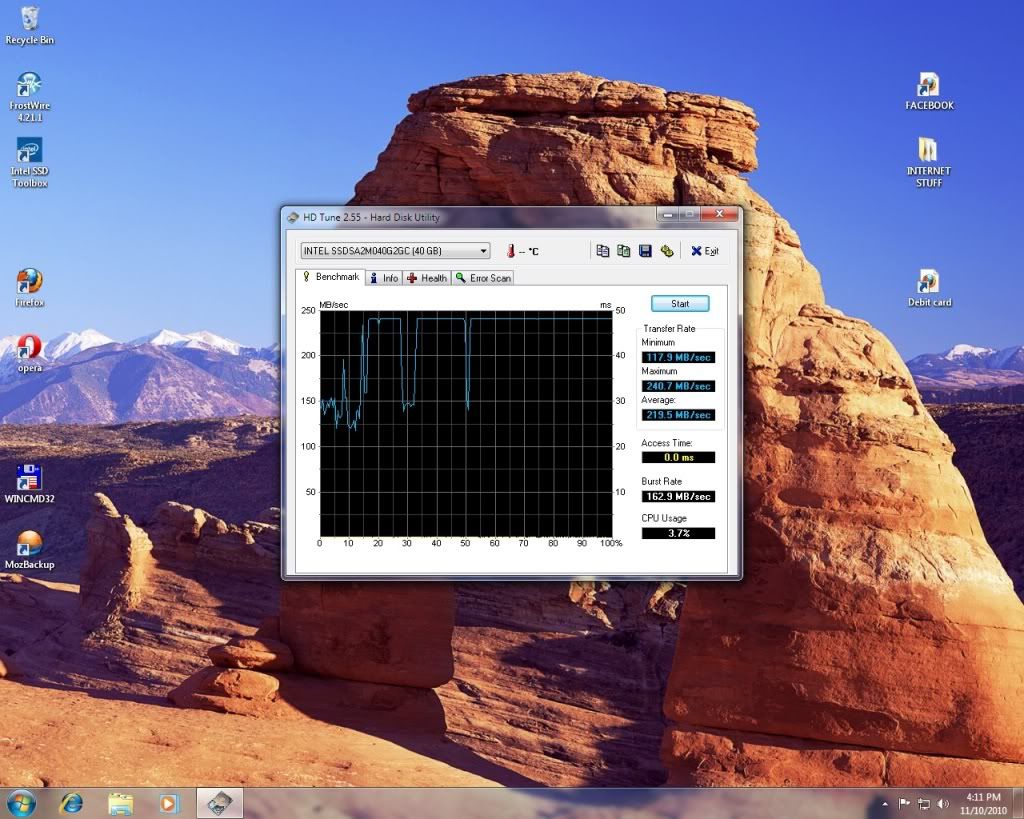Open the network tray icon
The width and height of the screenshot is (1024, 819).
(923, 804)
